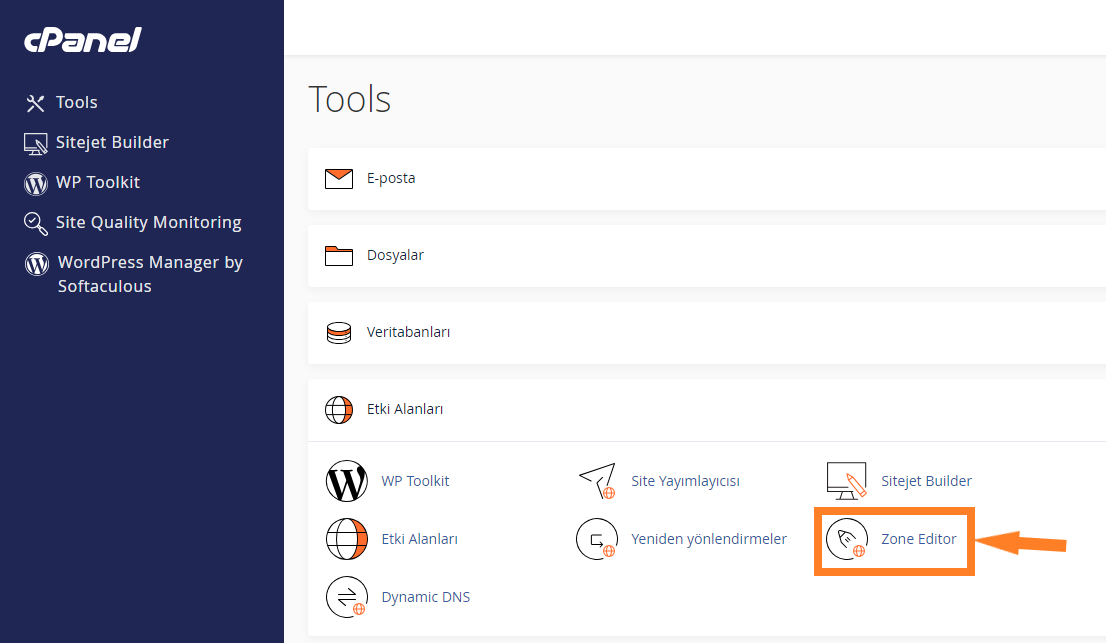The height and width of the screenshot is (643, 1106).
Task: Click the Site Yayımlayıcısı paper plane icon
Action: point(597,482)
